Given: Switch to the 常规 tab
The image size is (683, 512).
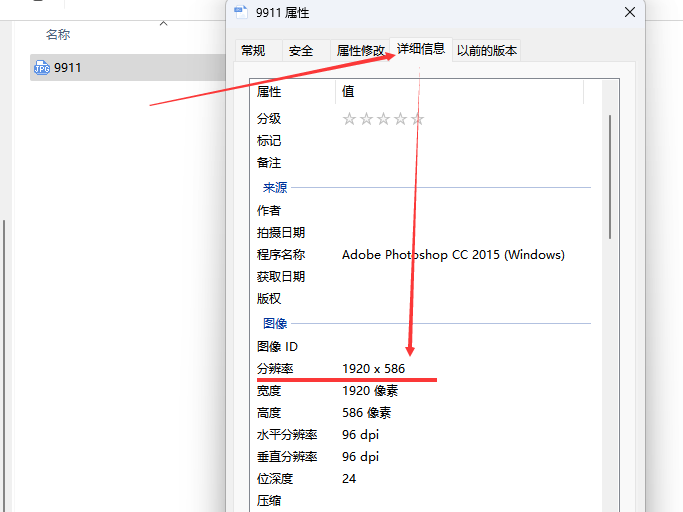Looking at the screenshot, I should pyautogui.click(x=253, y=51).
